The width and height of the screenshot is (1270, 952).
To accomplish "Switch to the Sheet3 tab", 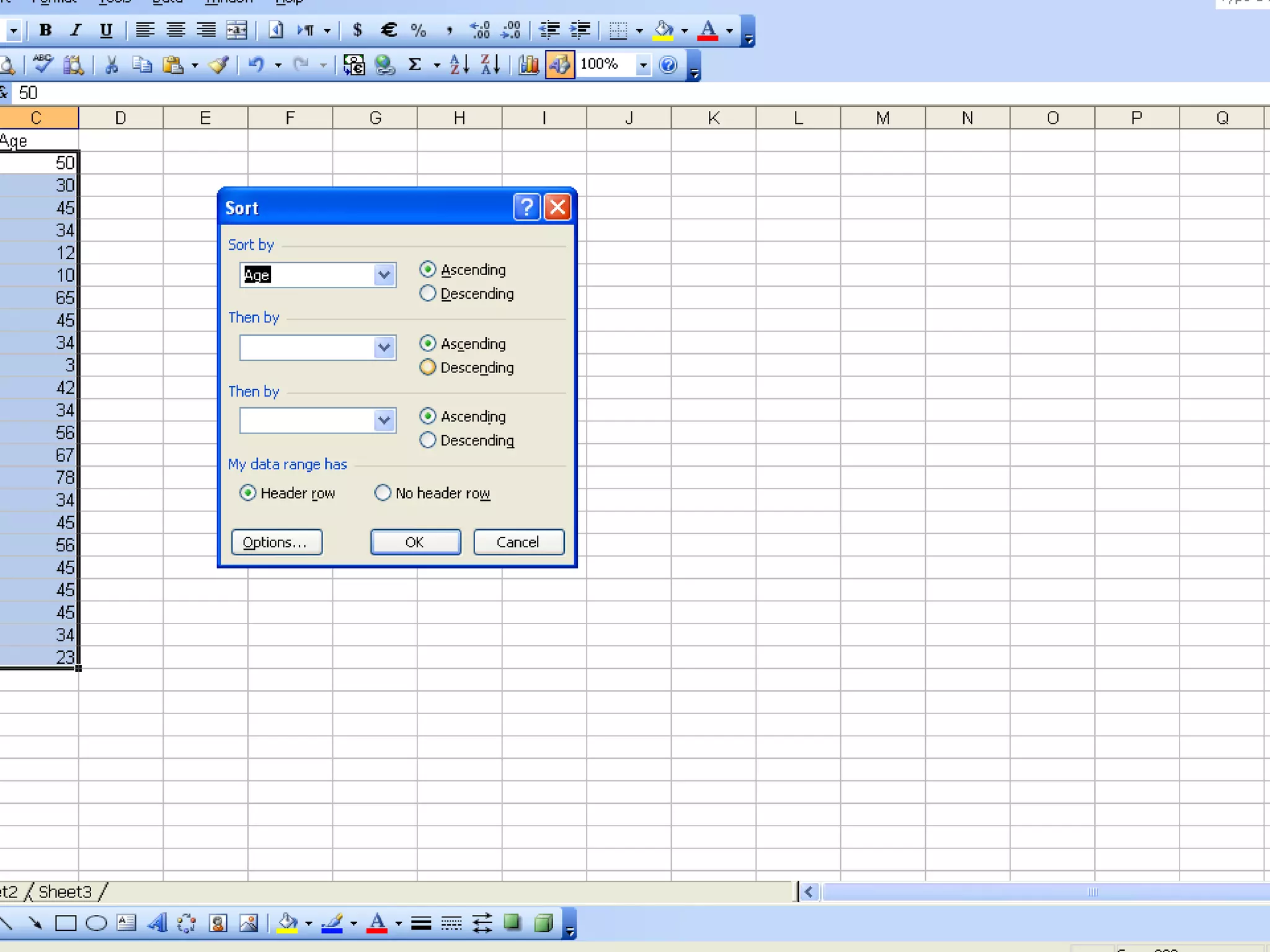I will (x=64, y=891).
